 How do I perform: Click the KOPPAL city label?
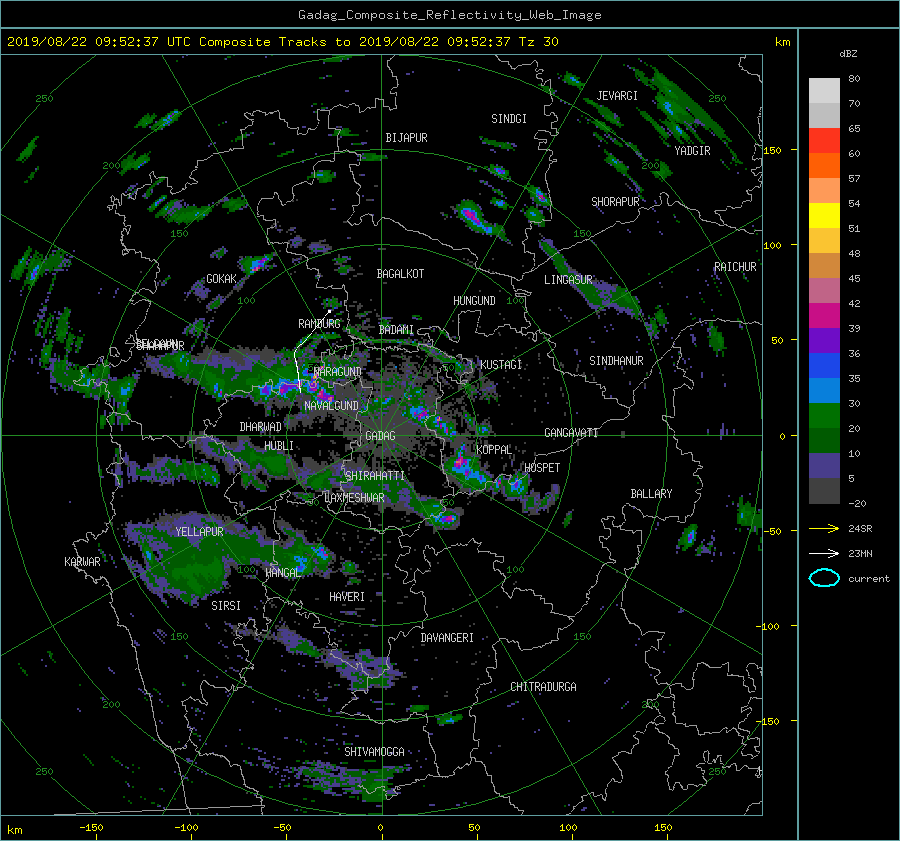click(x=494, y=450)
